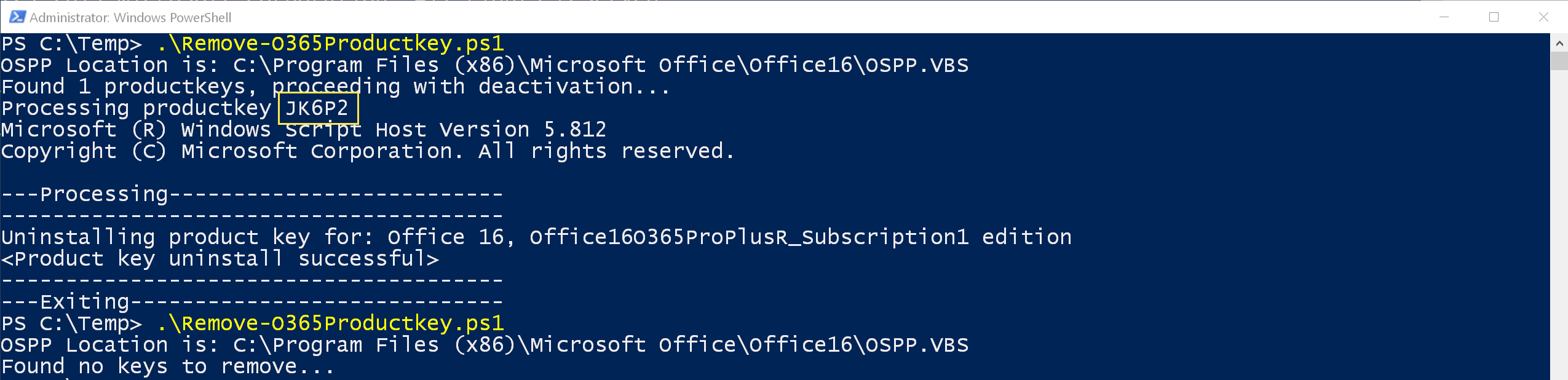This screenshot has width=1568, height=380.
Task: Click the "Found no keys to remove" line
Action: tap(167, 366)
